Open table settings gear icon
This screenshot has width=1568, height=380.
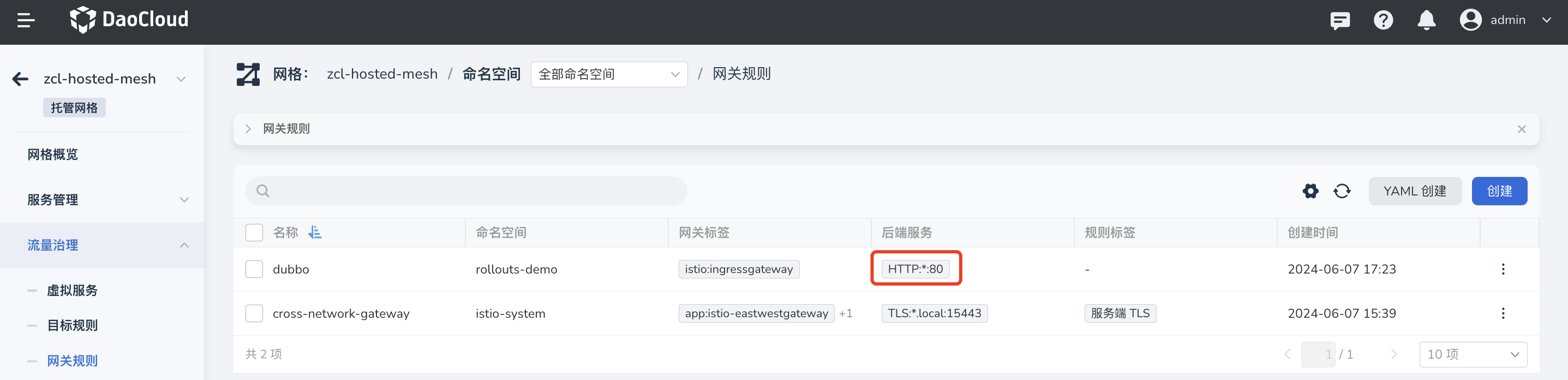click(1310, 191)
